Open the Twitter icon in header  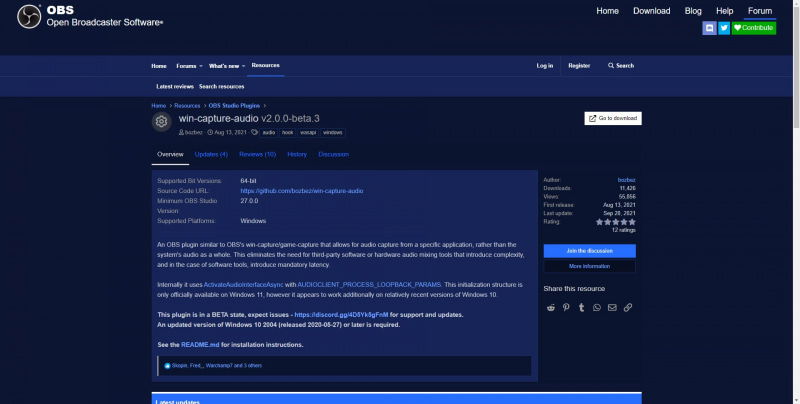724,28
